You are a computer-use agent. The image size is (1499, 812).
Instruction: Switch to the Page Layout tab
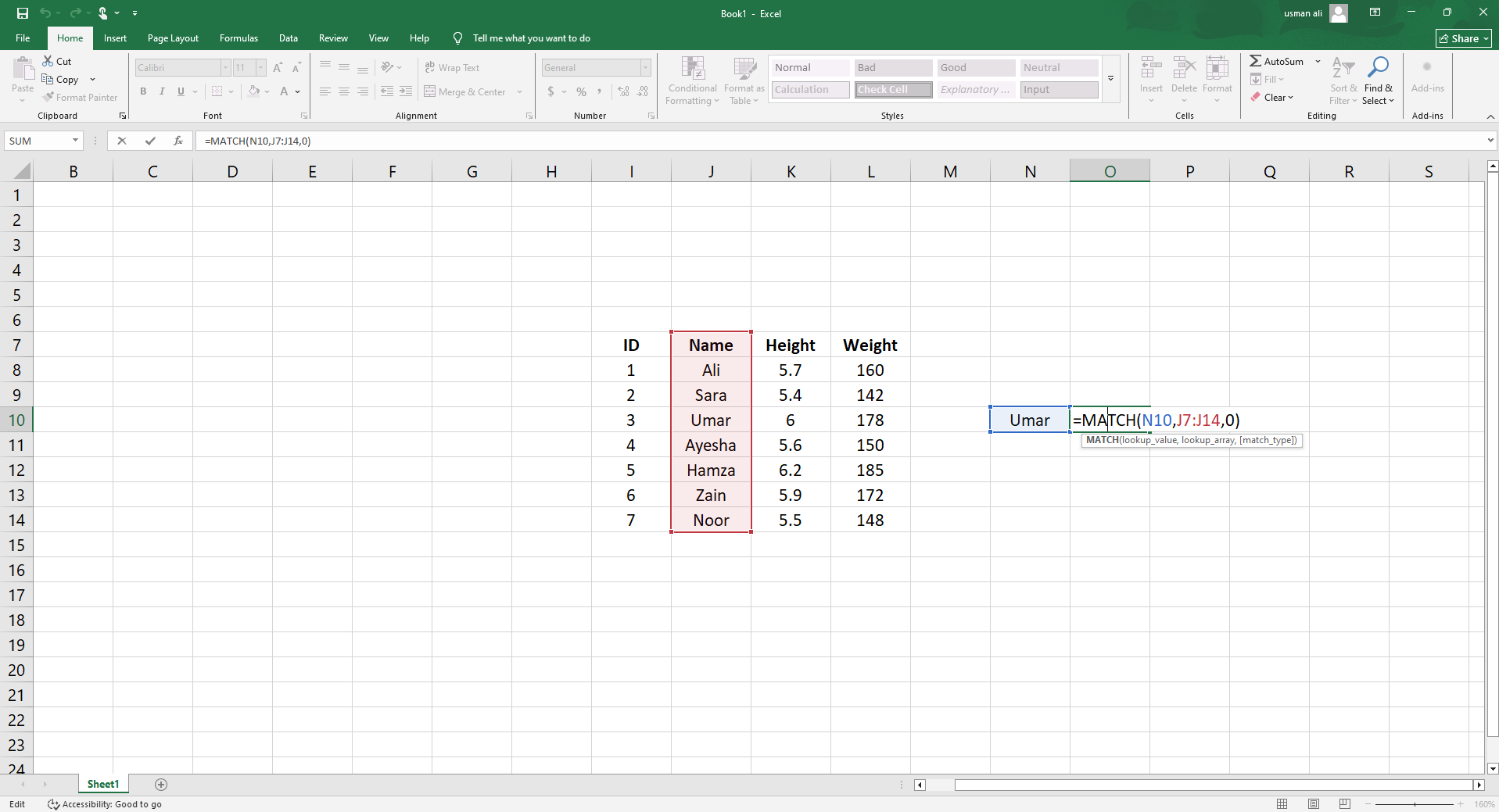(173, 38)
